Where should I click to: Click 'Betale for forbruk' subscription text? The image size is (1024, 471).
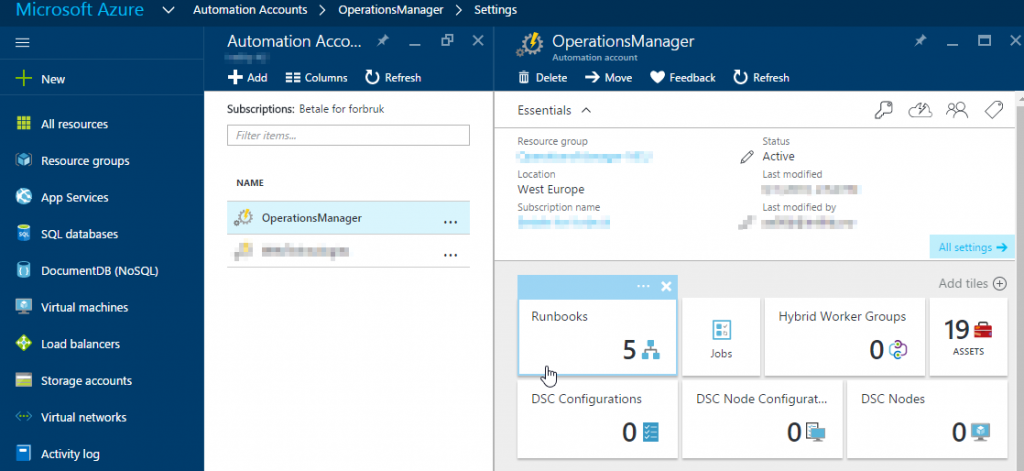click(342, 109)
